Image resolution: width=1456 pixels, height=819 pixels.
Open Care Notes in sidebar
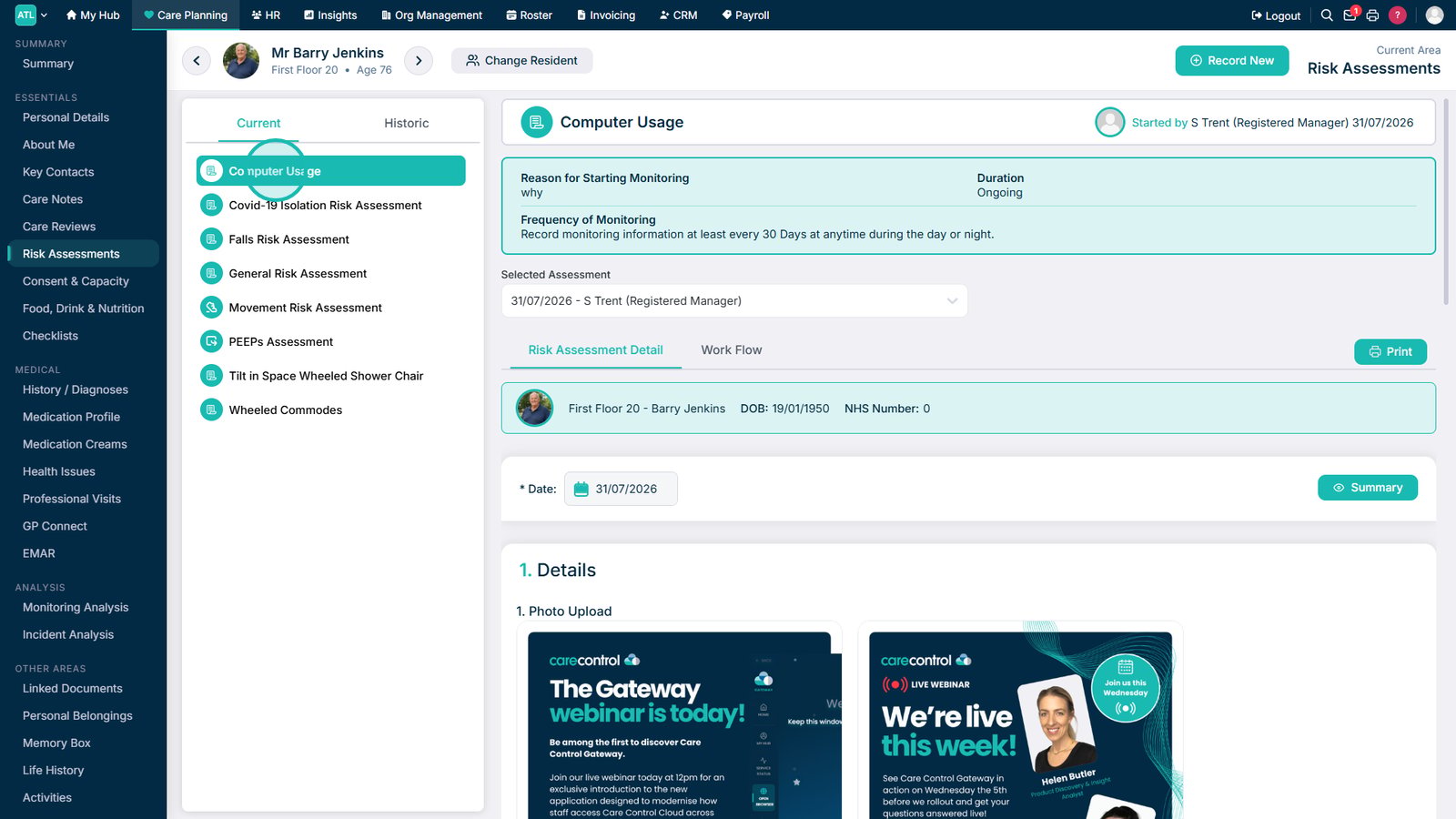pyautogui.click(x=53, y=199)
